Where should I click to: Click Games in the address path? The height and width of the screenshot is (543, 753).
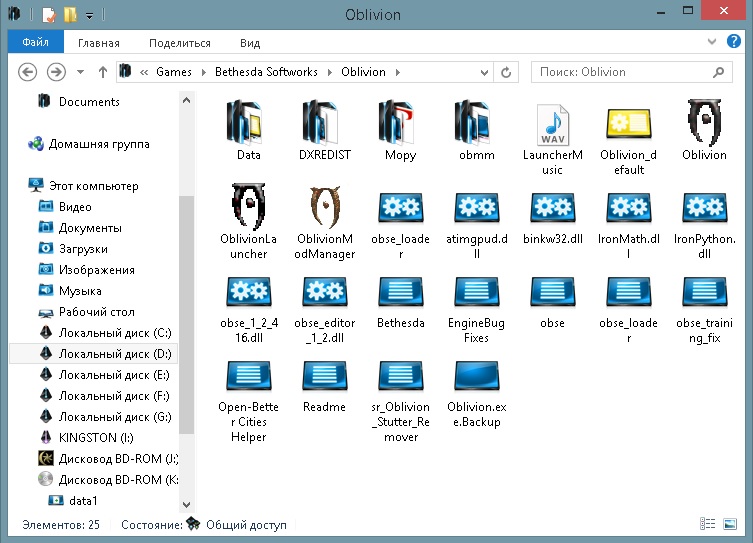(174, 72)
